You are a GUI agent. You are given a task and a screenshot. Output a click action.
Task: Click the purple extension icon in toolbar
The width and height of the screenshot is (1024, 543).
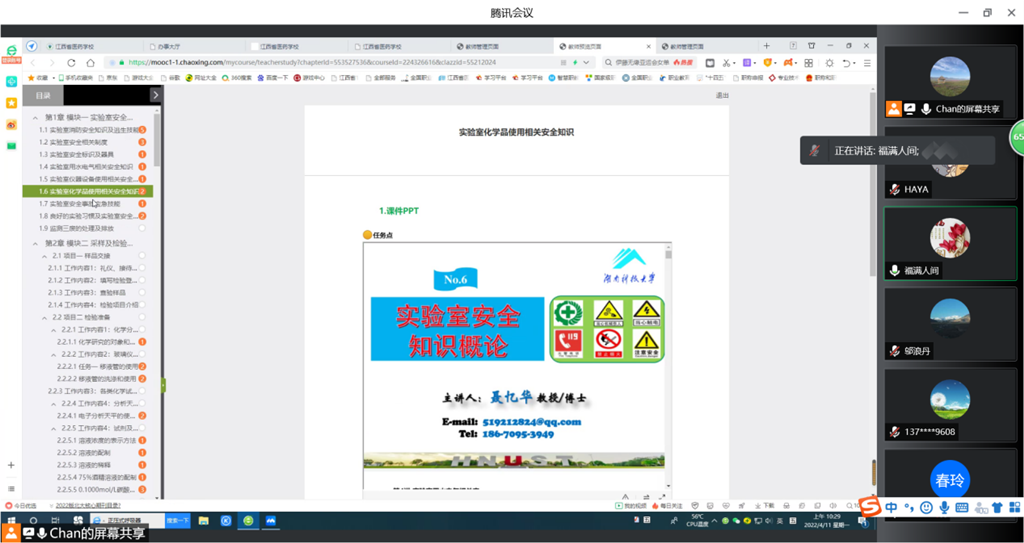748,63
